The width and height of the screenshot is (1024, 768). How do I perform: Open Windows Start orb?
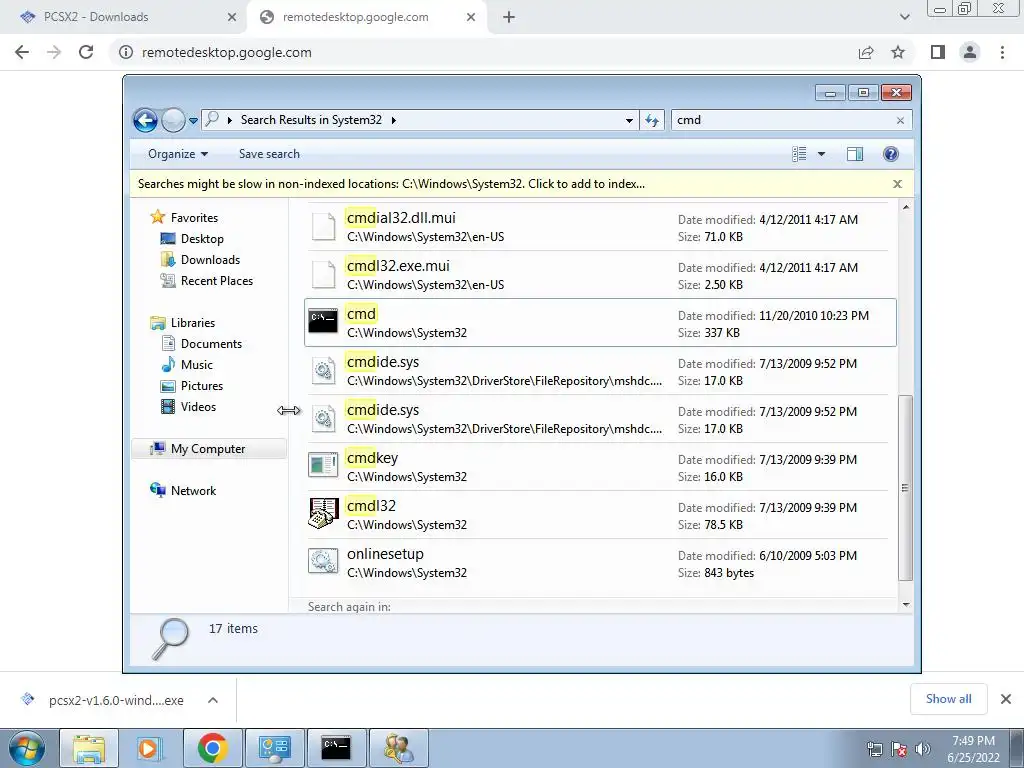[x=26, y=748]
